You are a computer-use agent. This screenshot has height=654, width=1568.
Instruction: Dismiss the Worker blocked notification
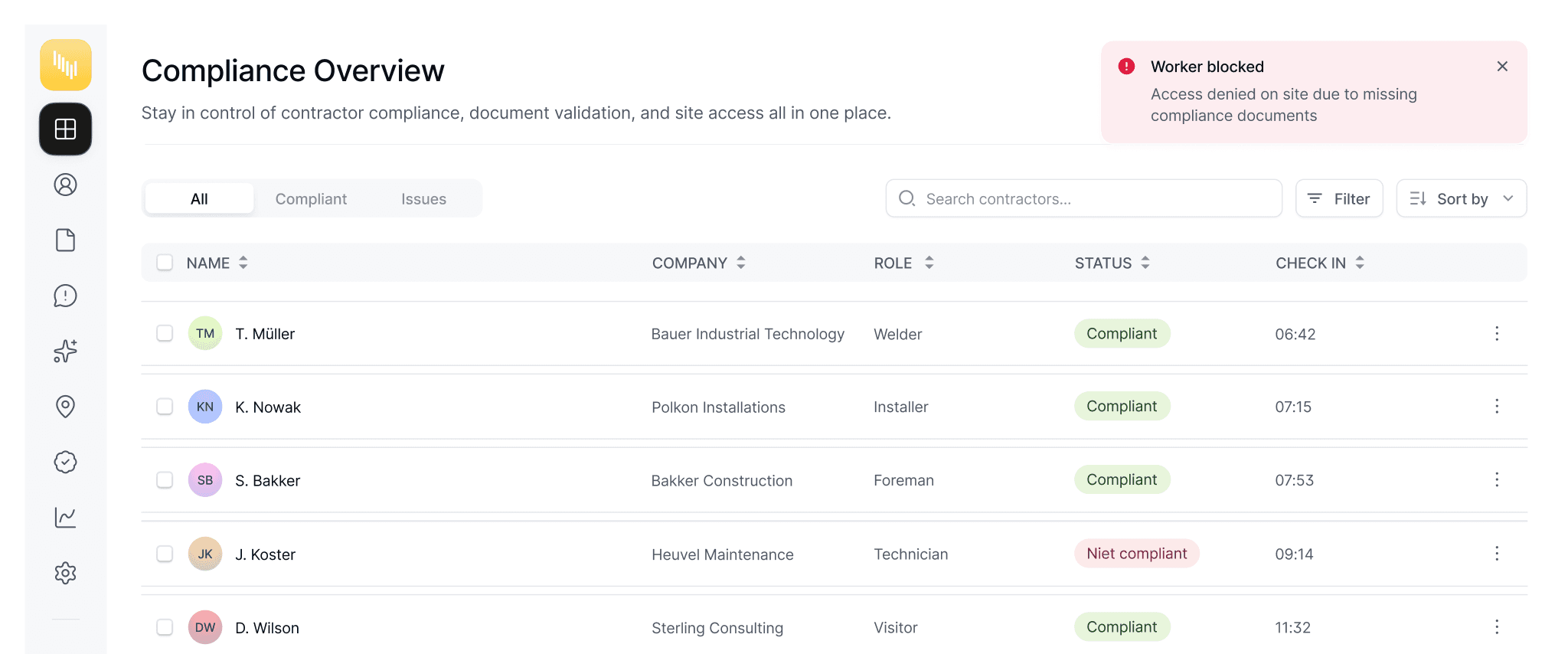(x=1502, y=67)
